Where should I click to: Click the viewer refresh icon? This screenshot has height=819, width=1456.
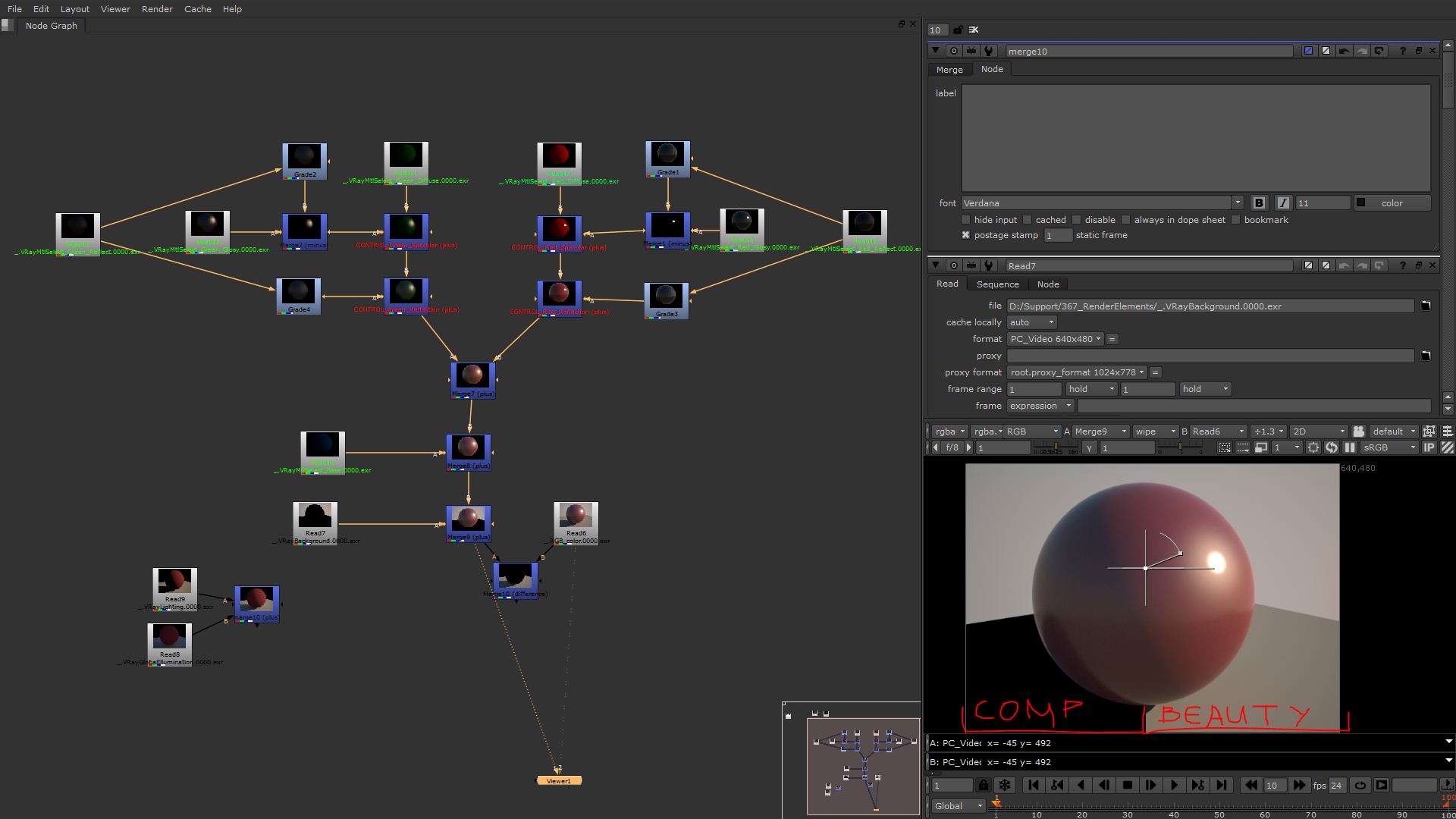point(1332,447)
